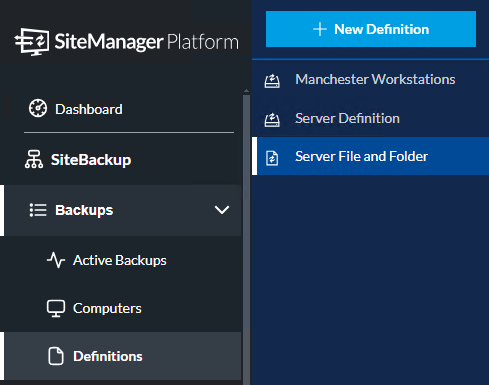
Task: Create a New Definition
Action: pos(371,29)
